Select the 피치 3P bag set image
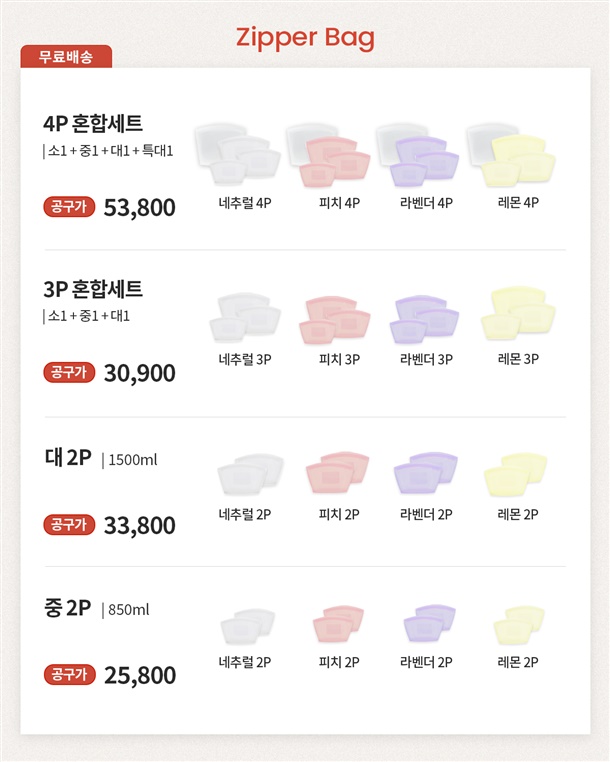The height and width of the screenshot is (762, 610). point(335,320)
